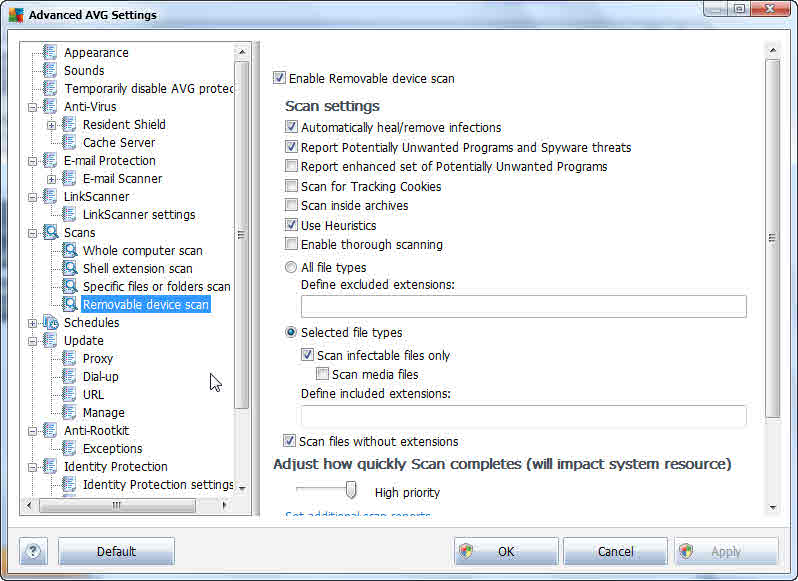Click the Cancel button
The image size is (798, 581).
(615, 551)
